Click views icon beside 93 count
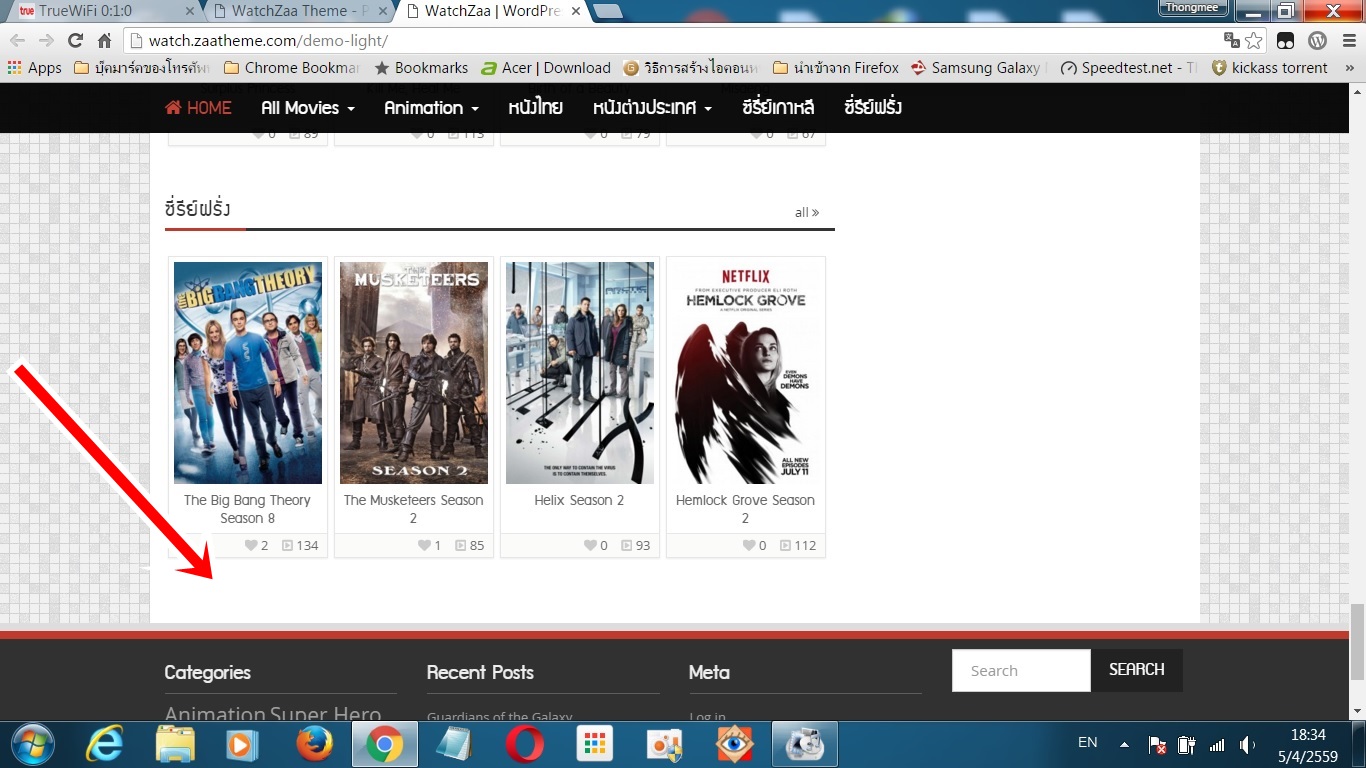Screen dimensions: 1366x768 pyautogui.click(x=627, y=546)
